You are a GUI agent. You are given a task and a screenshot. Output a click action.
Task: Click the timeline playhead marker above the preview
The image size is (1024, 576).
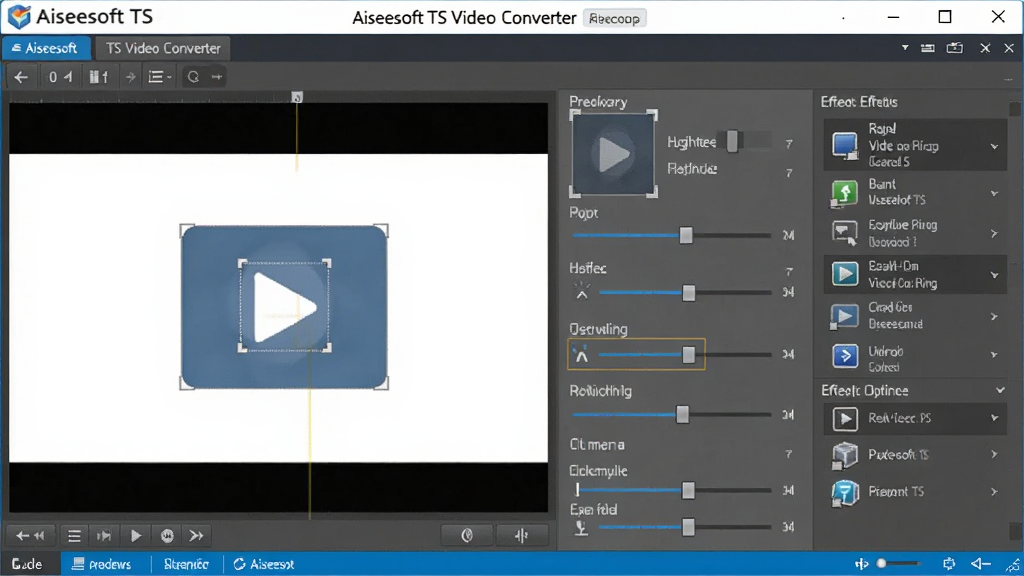click(297, 97)
